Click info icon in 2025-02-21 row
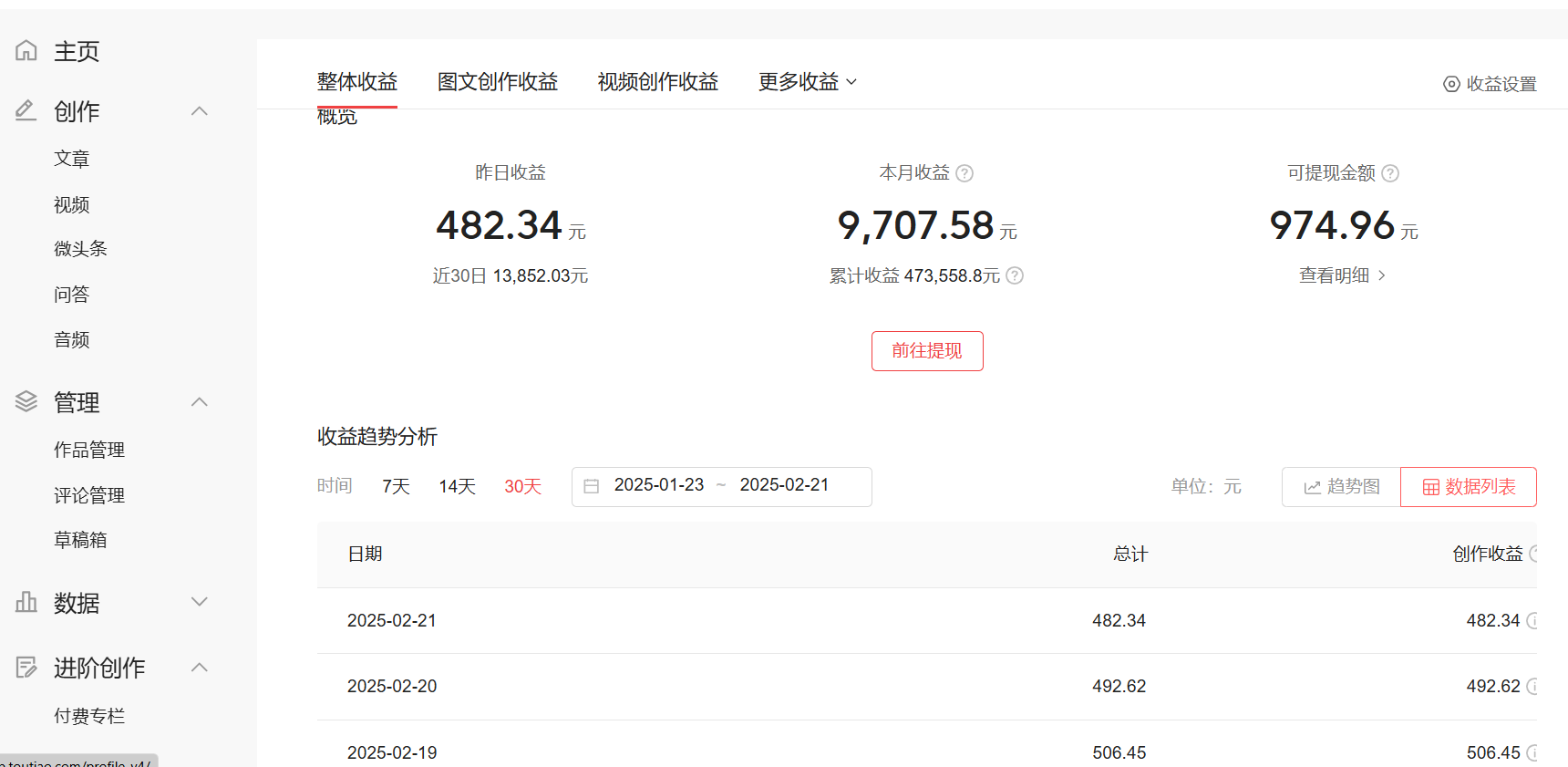Viewport: 1568px width, 767px height. 1532,620
